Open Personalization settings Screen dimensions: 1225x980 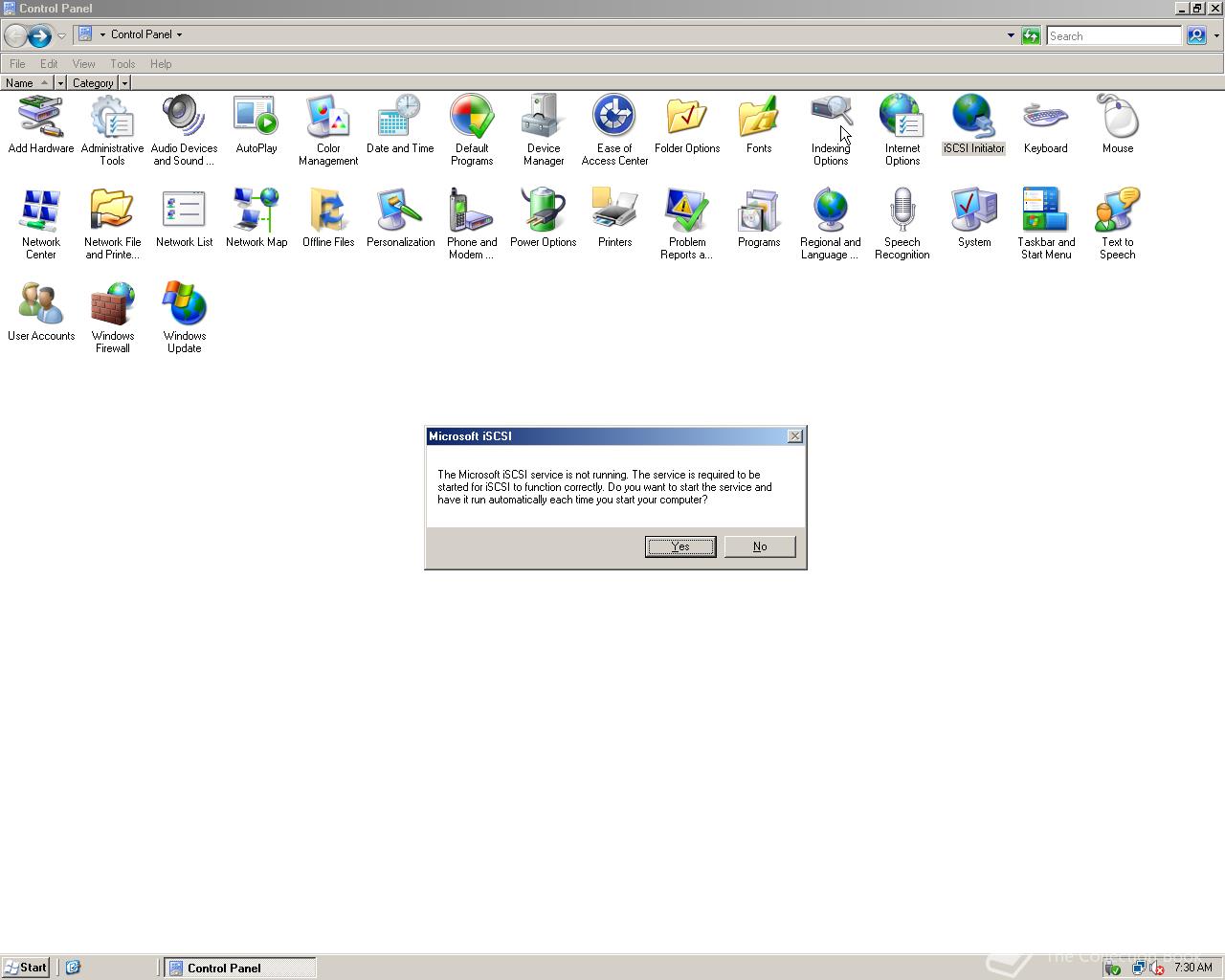(x=400, y=218)
